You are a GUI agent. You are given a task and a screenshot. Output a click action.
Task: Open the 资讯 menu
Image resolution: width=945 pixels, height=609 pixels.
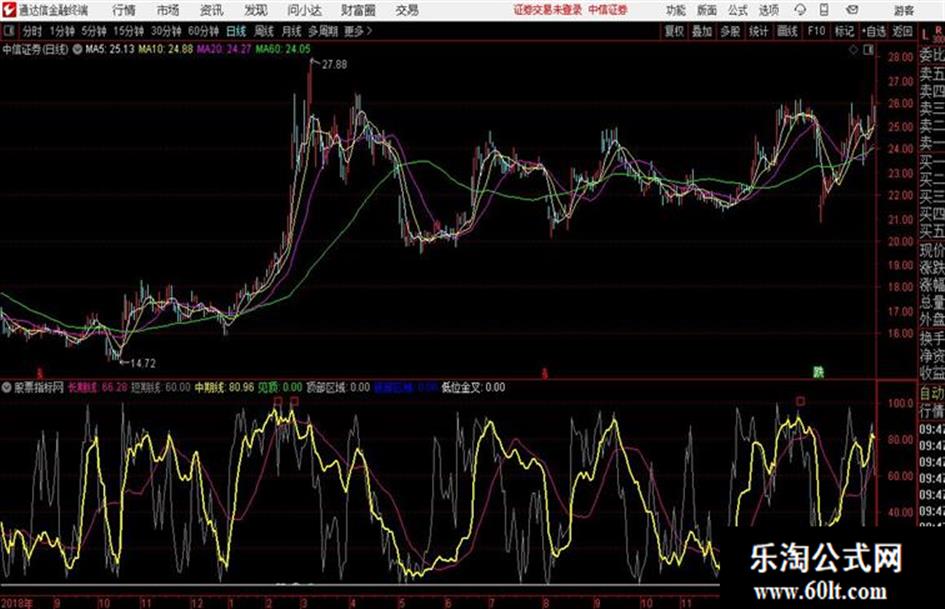212,10
